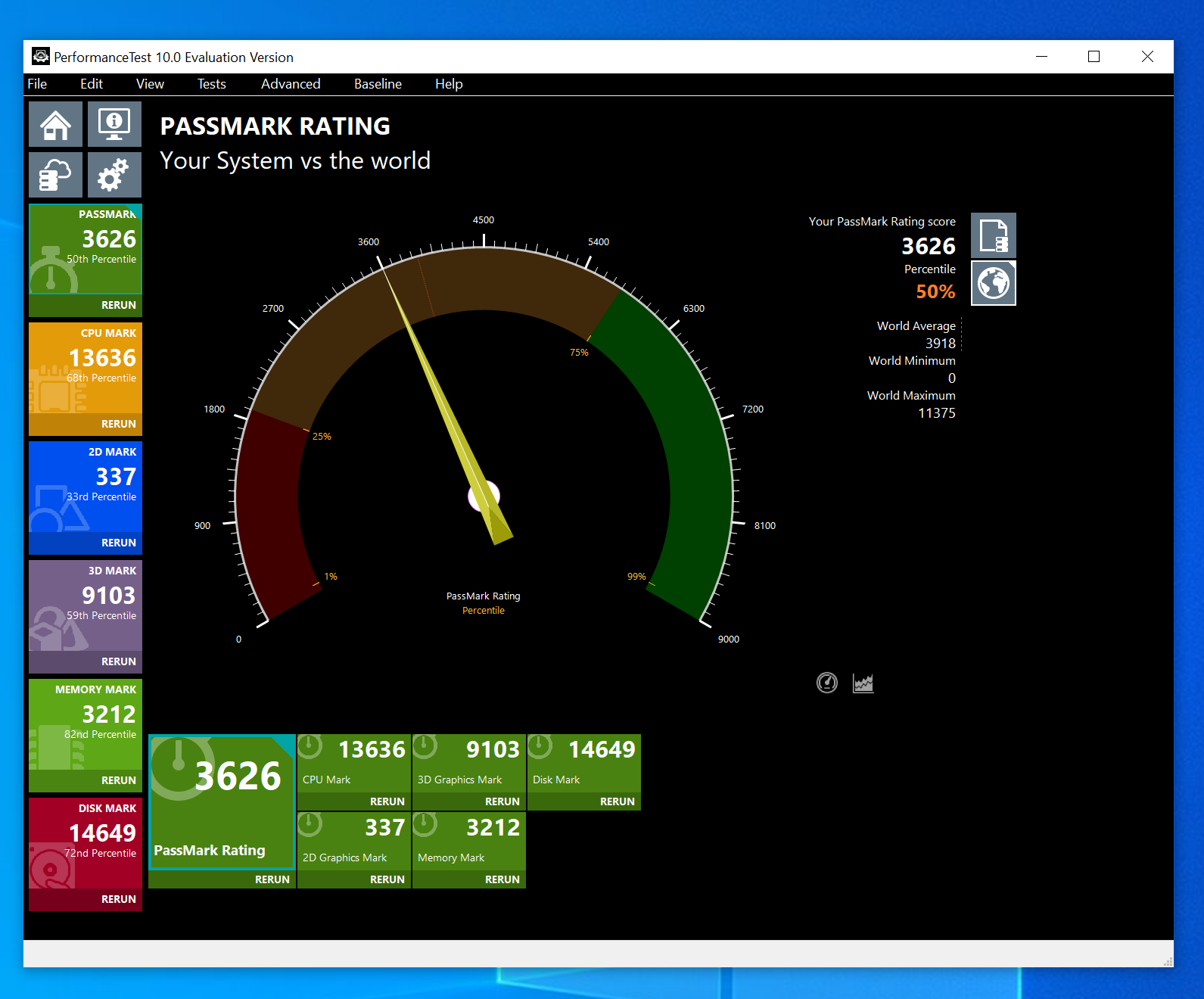Open the bottom 2D Graphics Mark 337 tile
Screen dimensions: 1204x999
(354, 841)
